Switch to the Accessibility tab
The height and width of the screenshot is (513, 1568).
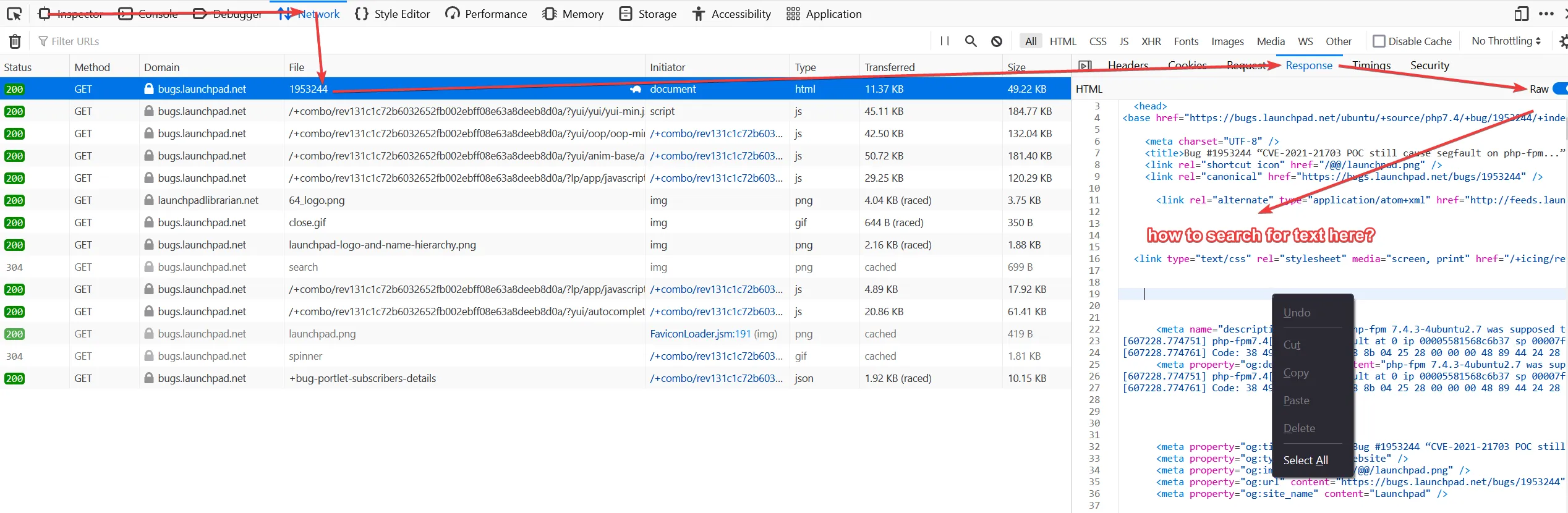coord(731,14)
